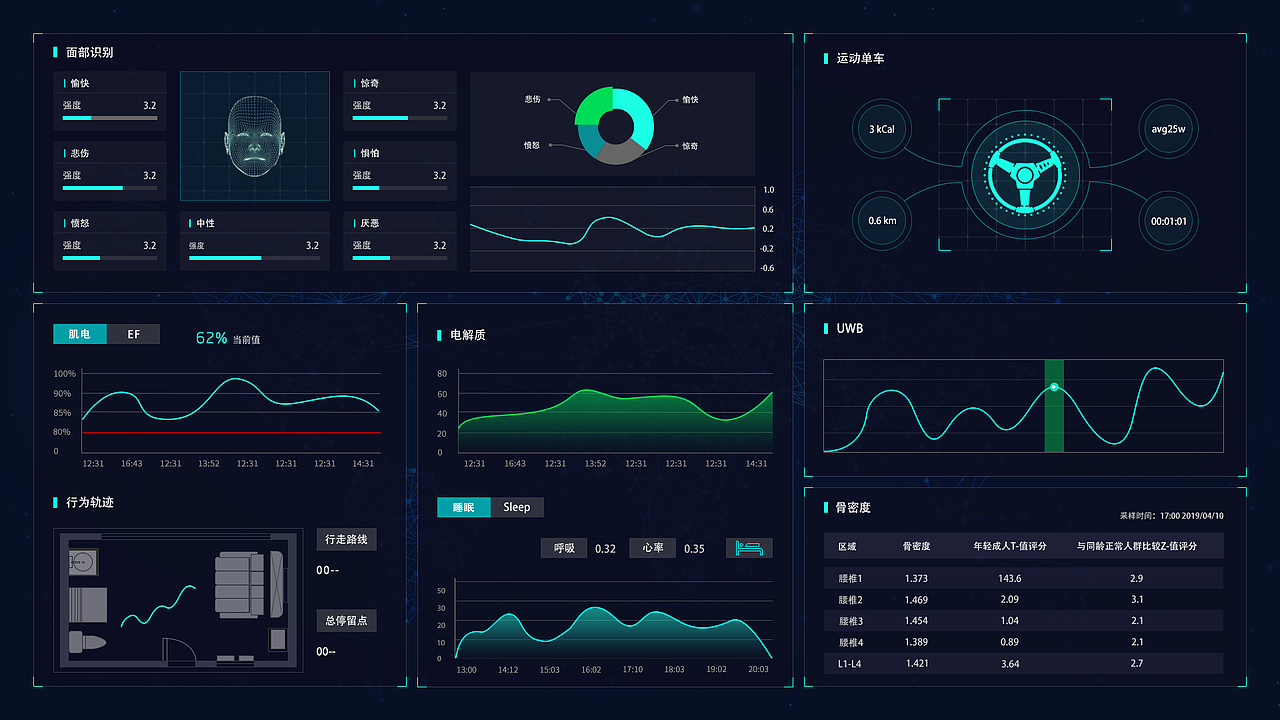Click the 愤怒 intensity bar
Viewport: 1280px width, 720px height.
110,258
